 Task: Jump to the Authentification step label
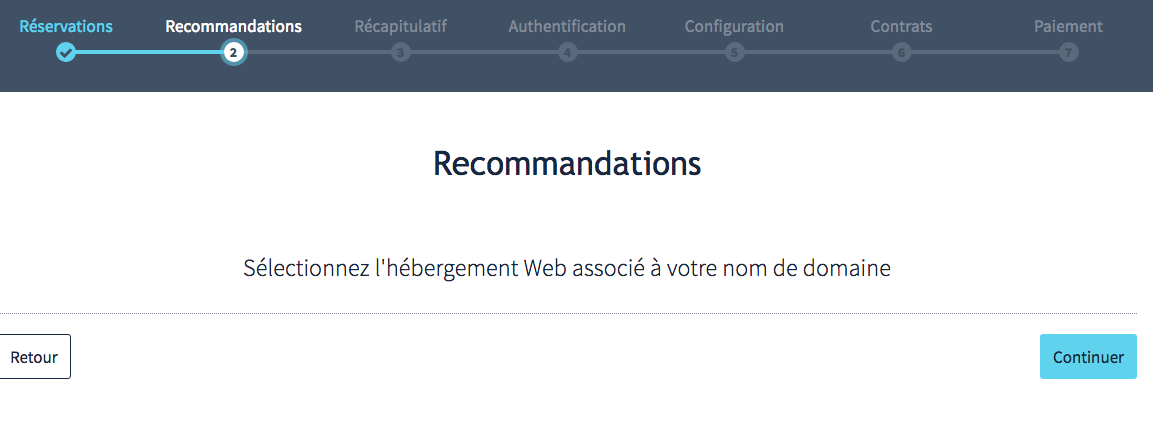567,27
